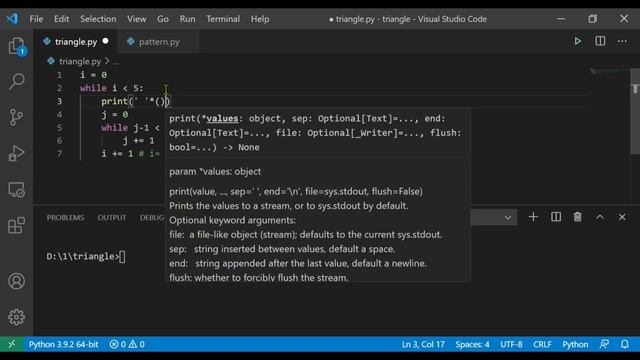Select the Python 3.9.2 64-bit interpreter

click(x=63, y=344)
